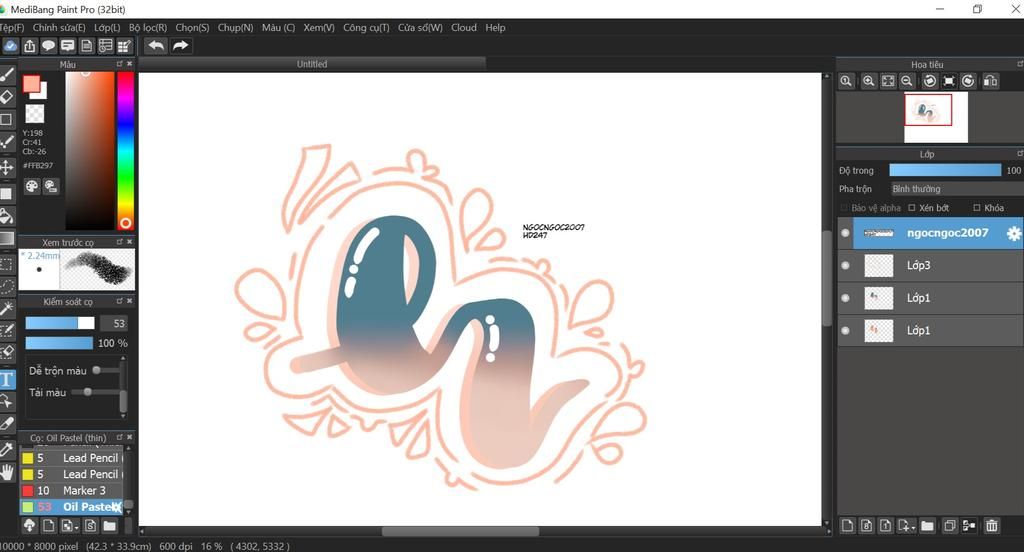Delete layer with the trash icon
This screenshot has width=1024, height=552.
tap(991, 525)
